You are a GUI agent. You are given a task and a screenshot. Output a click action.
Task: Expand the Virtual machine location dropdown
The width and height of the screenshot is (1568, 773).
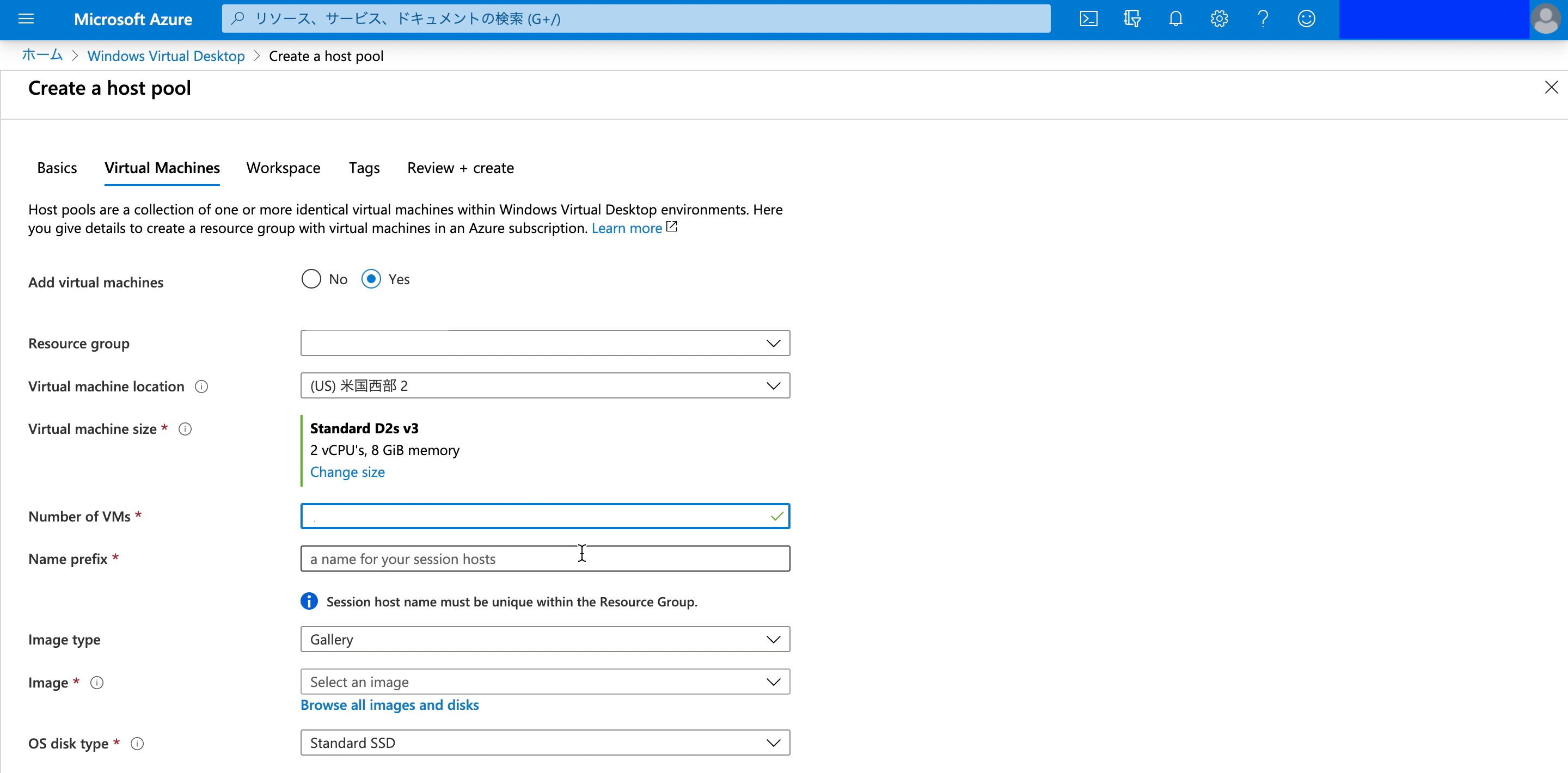coord(545,386)
